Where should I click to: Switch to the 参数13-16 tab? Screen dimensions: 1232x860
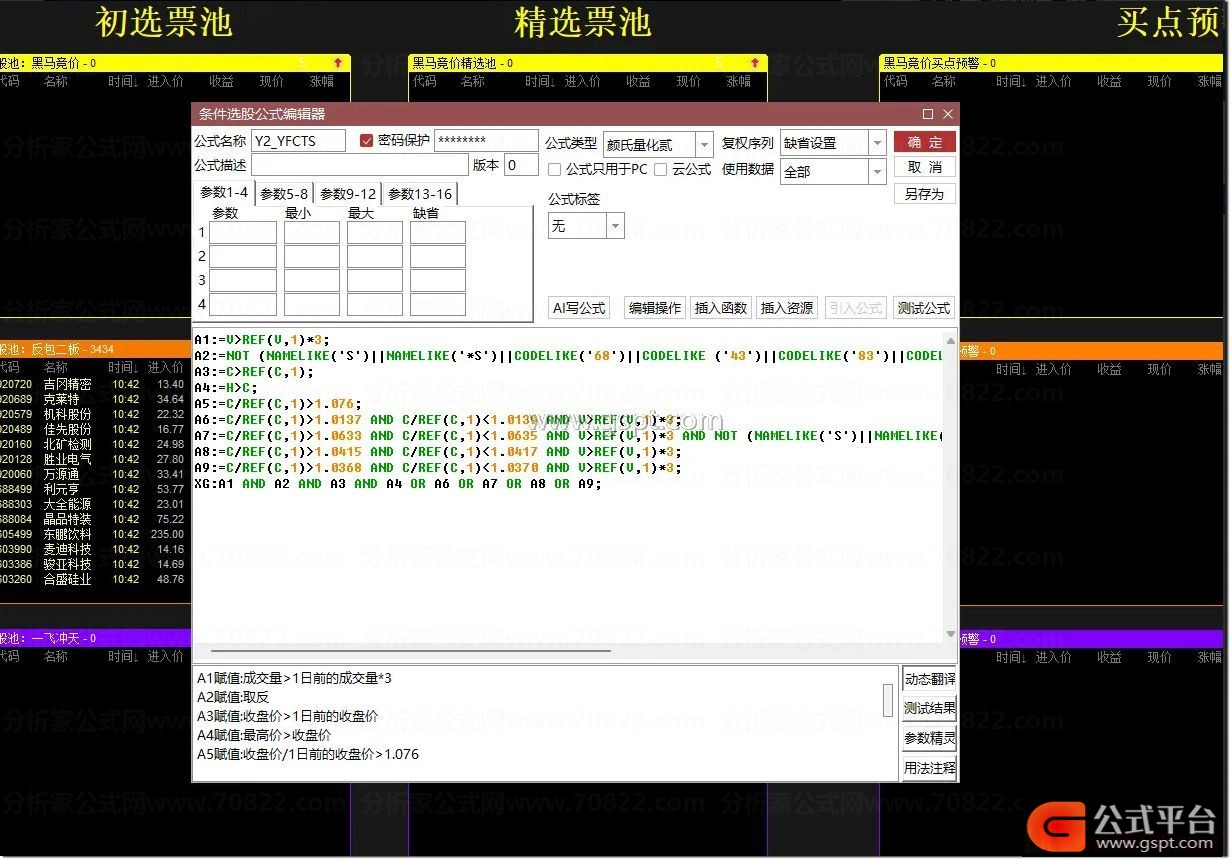420,194
